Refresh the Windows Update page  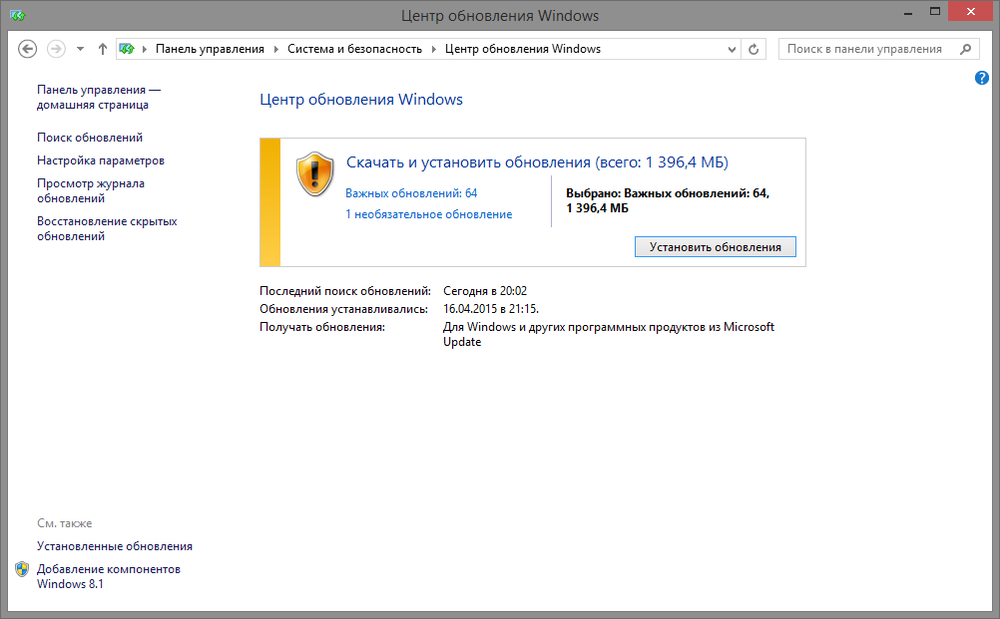[755, 49]
